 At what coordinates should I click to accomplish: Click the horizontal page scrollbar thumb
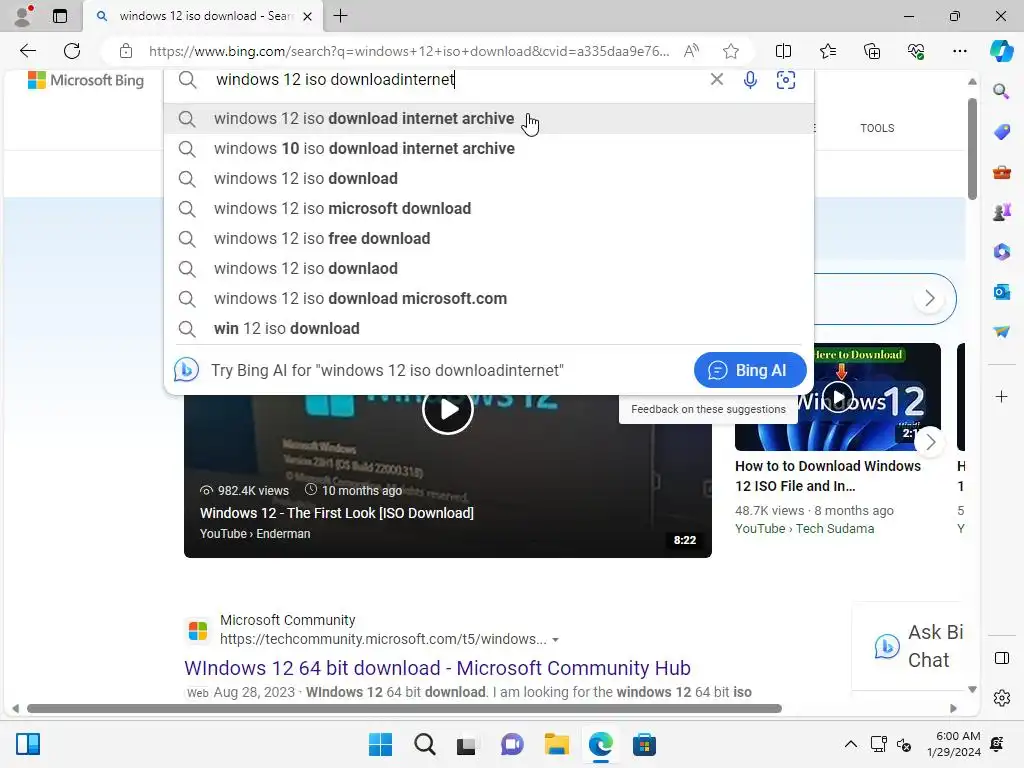pyautogui.click(x=404, y=709)
